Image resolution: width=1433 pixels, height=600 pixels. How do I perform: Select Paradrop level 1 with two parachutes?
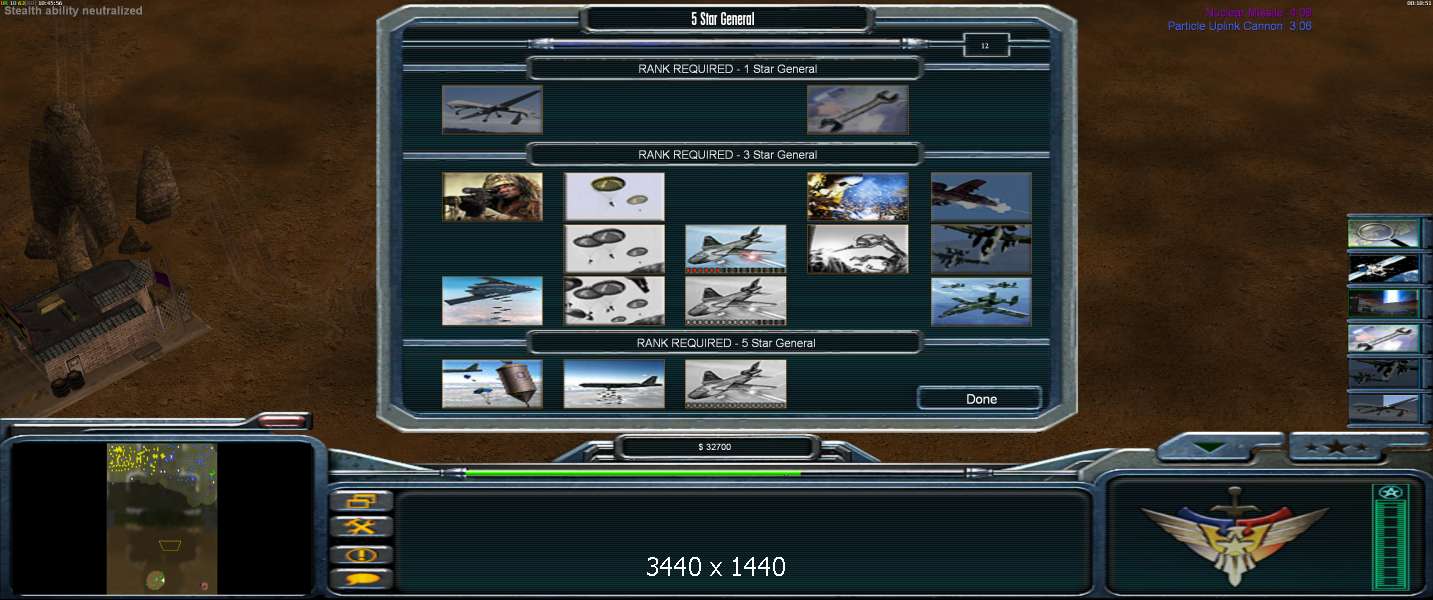click(x=614, y=197)
